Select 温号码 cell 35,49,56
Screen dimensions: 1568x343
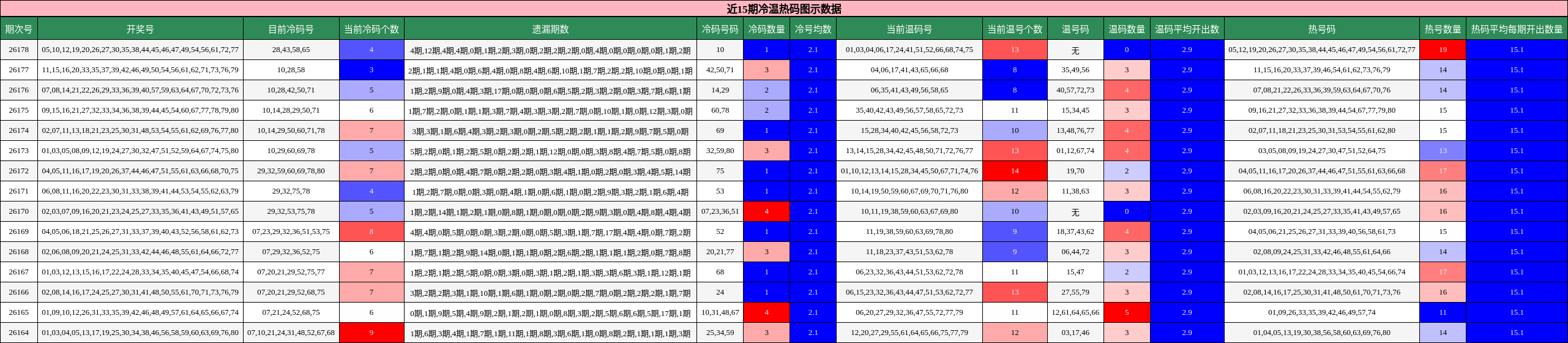(1075, 70)
